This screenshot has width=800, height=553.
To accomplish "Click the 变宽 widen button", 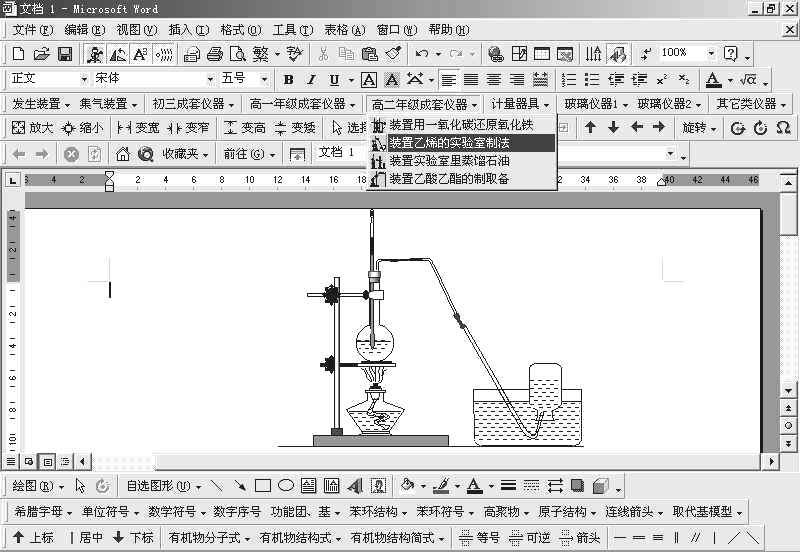I will pos(137,128).
